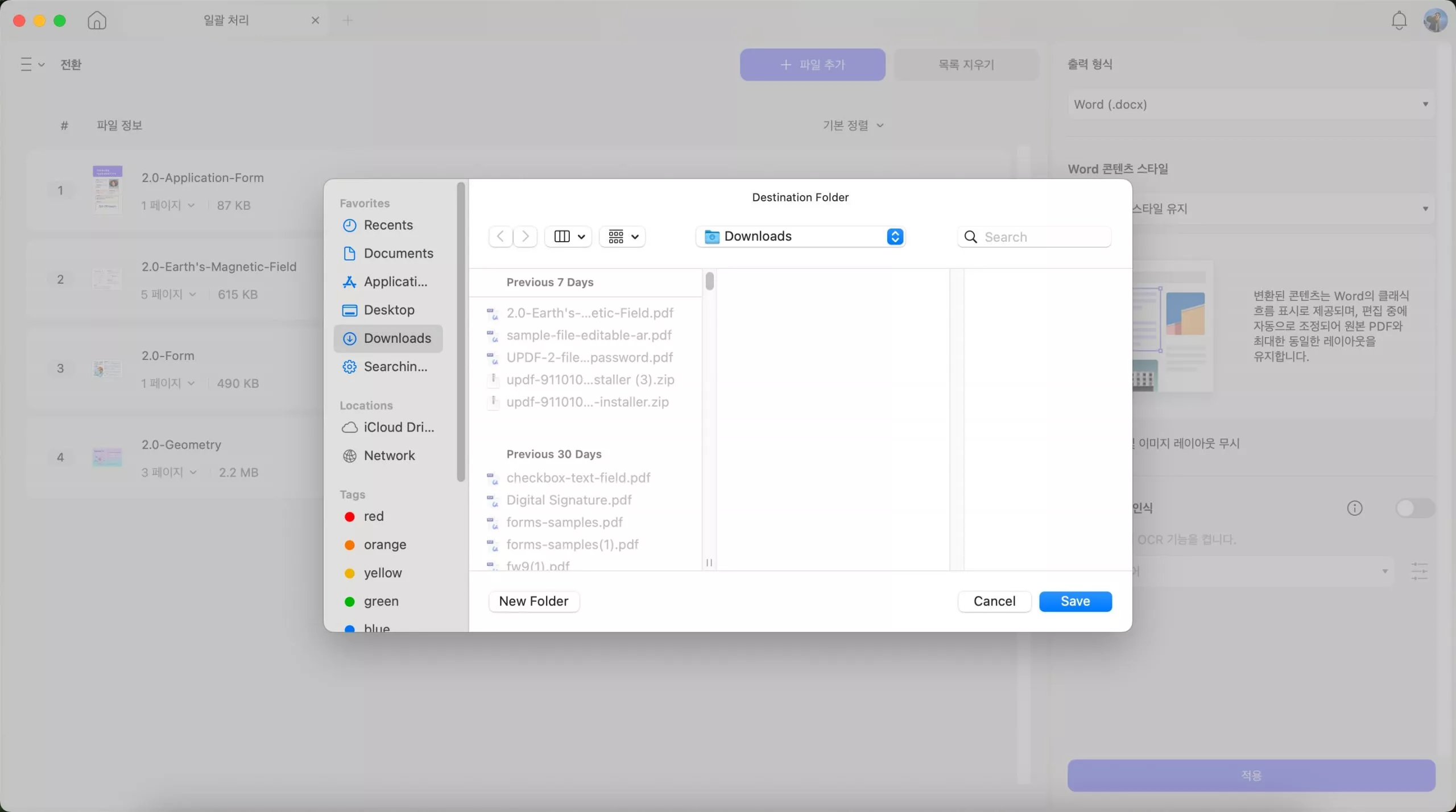Add a new tab with plus icon
Image resolution: width=1456 pixels, height=812 pixels.
click(x=348, y=20)
